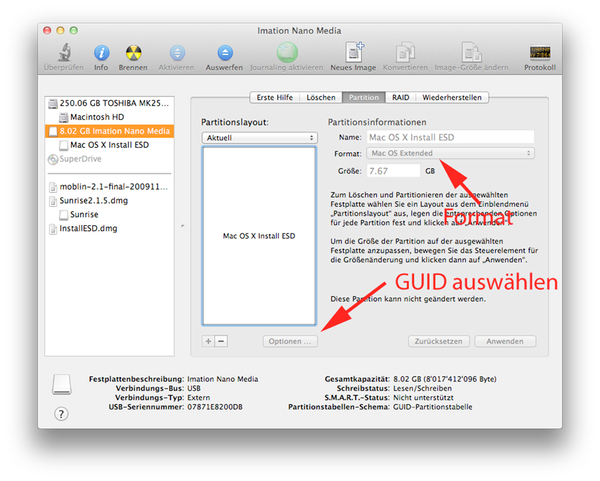
Task: Open the RAID tab
Action: pyautogui.click(x=400, y=98)
